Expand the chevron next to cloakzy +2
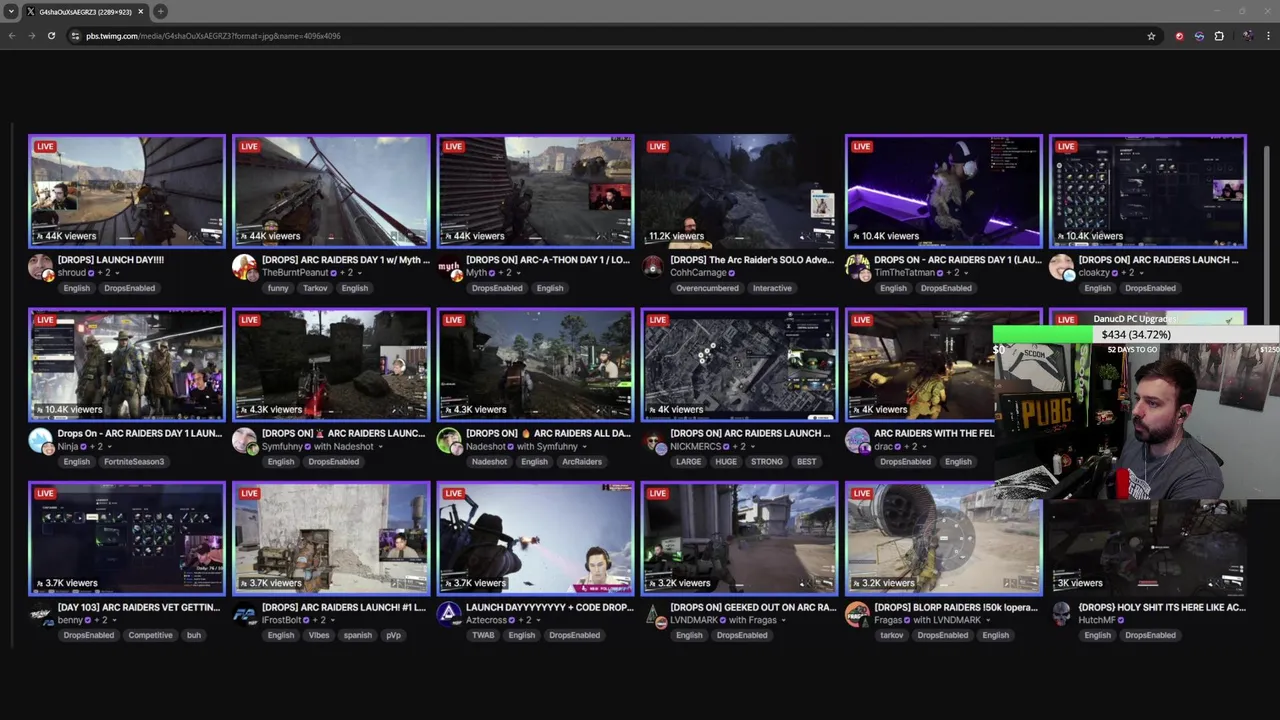This screenshot has height=720, width=1280. (x=1142, y=273)
